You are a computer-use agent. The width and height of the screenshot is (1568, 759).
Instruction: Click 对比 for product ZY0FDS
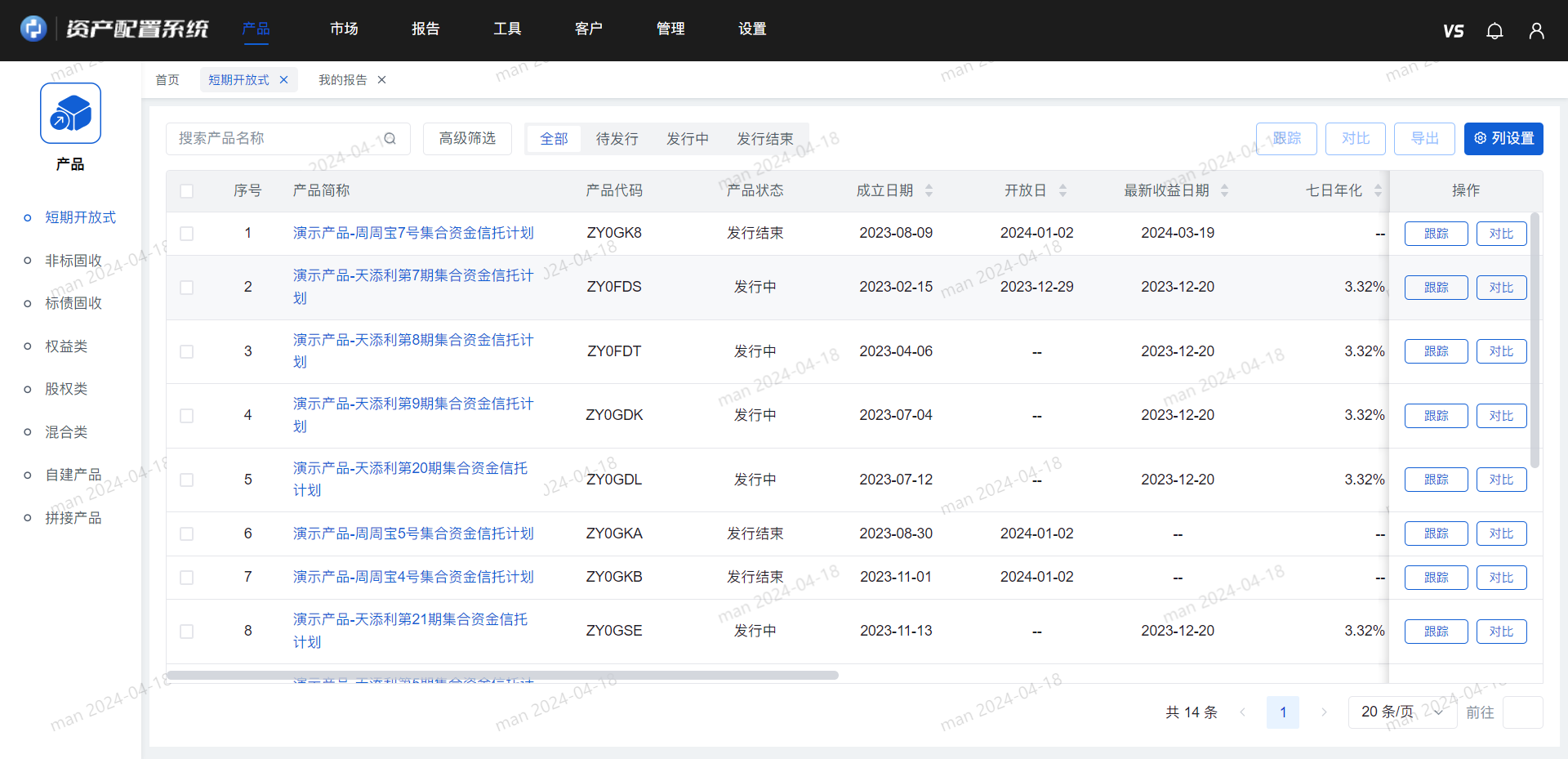click(x=1501, y=288)
